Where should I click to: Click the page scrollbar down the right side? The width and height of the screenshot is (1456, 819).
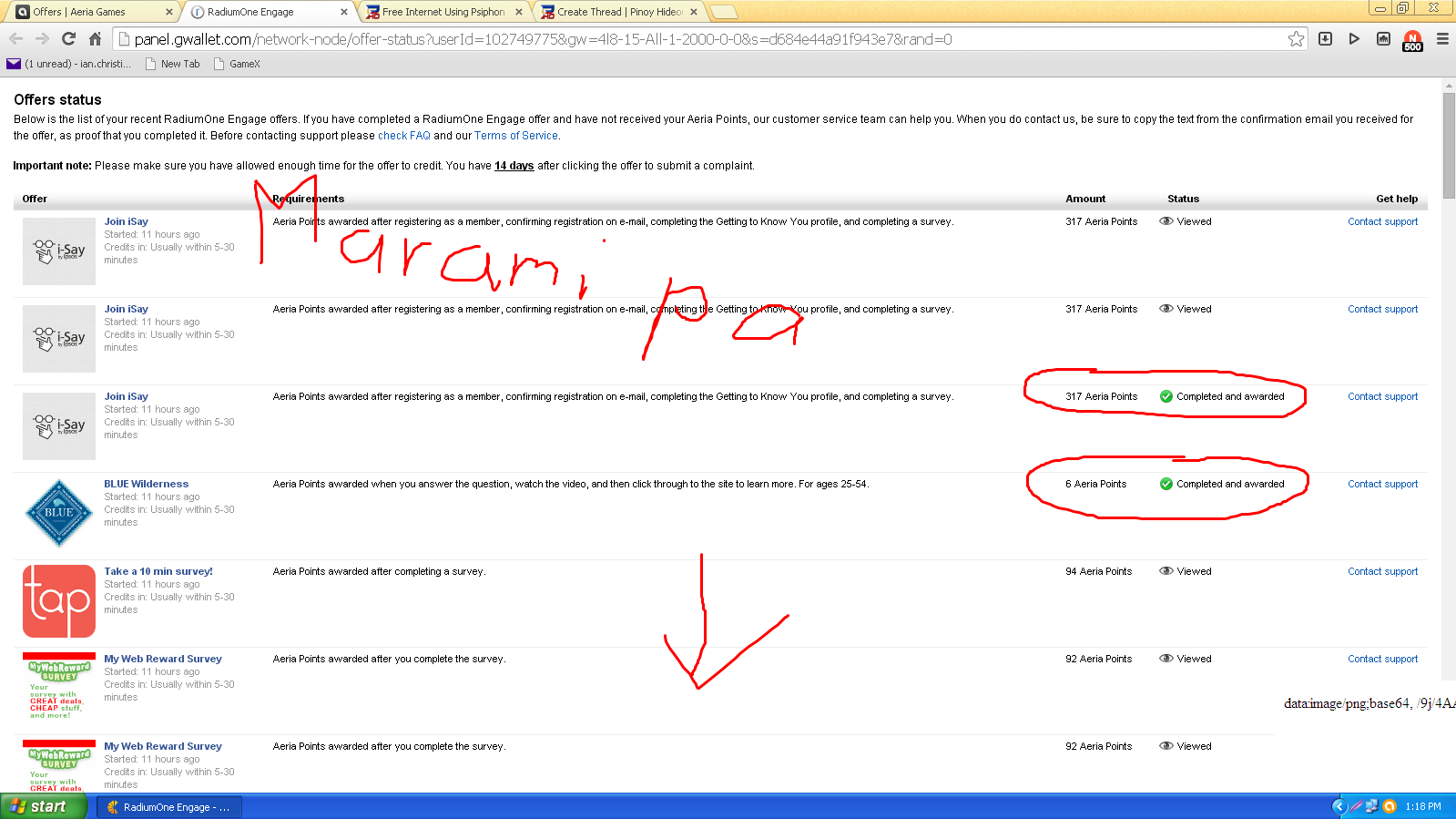coord(1449,146)
